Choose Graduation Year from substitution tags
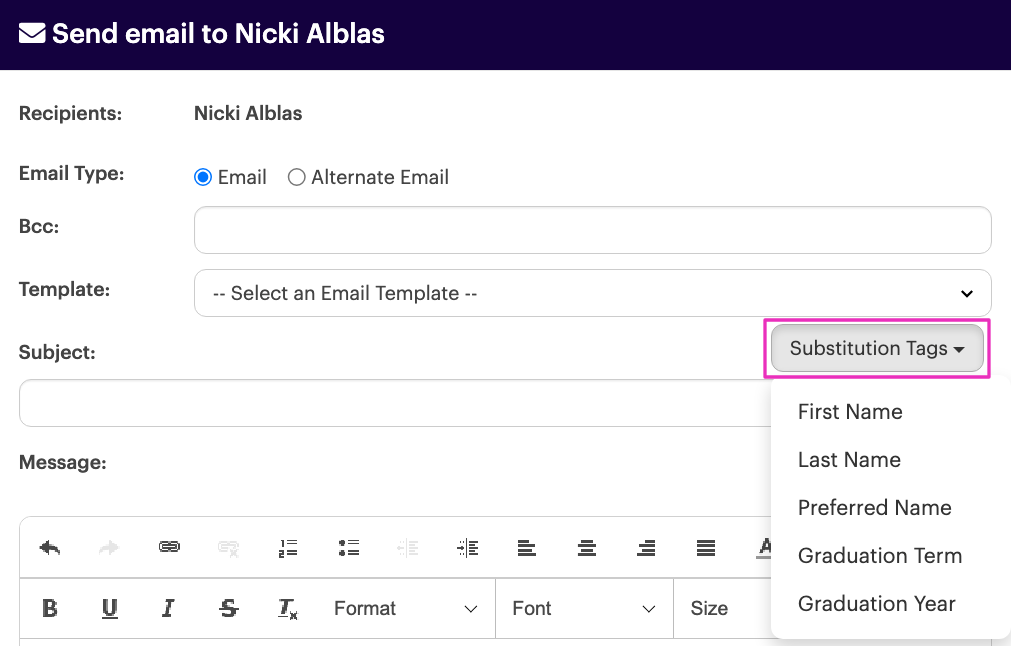 point(876,604)
